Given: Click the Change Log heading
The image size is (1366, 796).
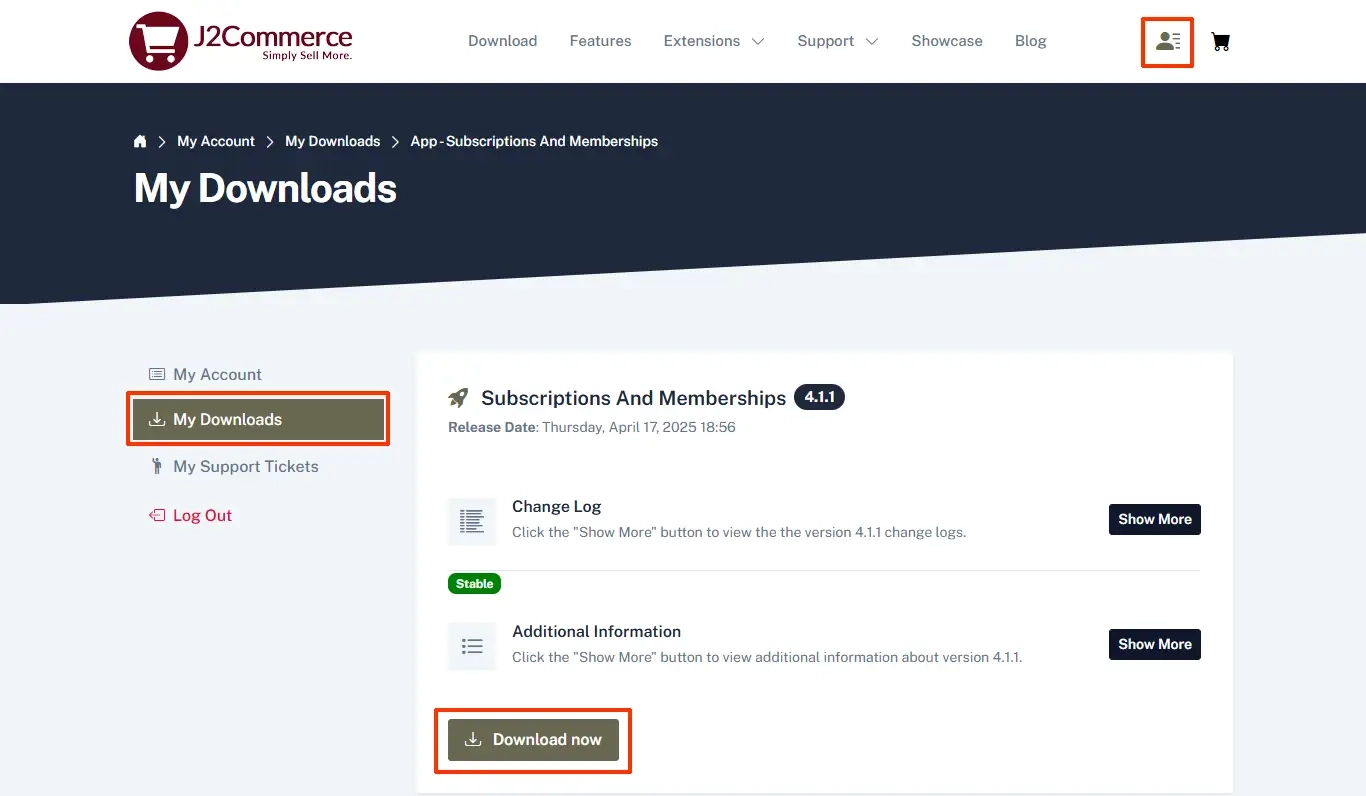Looking at the screenshot, I should pos(557,506).
